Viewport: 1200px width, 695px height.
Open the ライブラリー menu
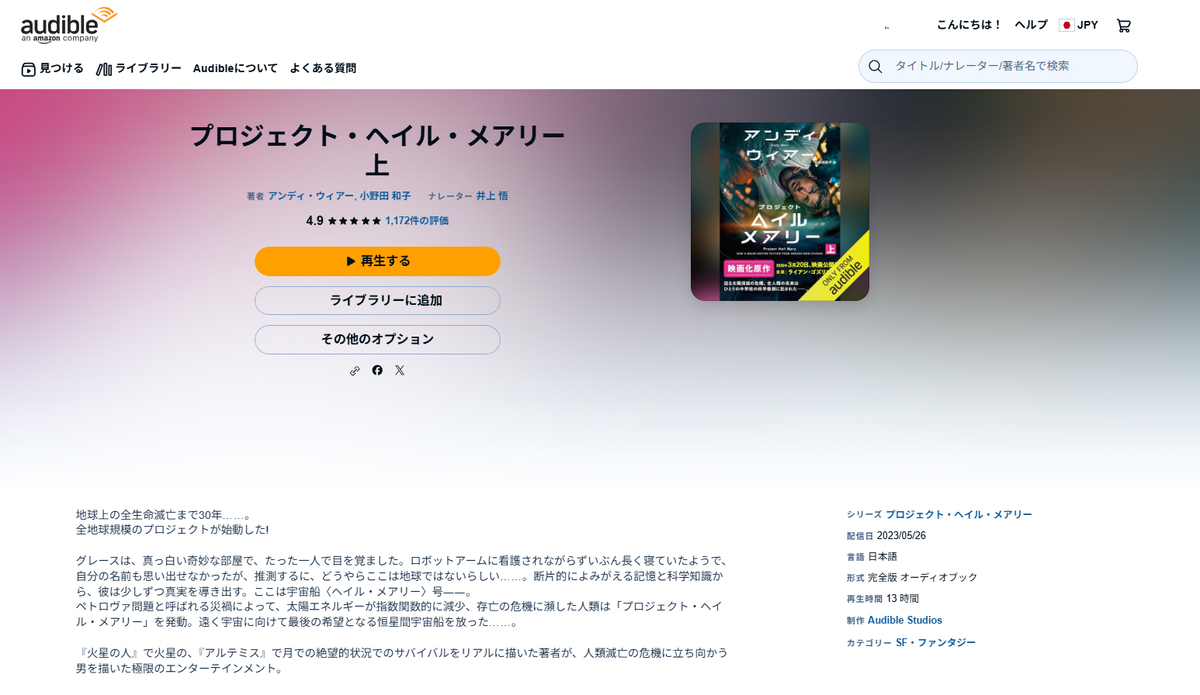[139, 68]
